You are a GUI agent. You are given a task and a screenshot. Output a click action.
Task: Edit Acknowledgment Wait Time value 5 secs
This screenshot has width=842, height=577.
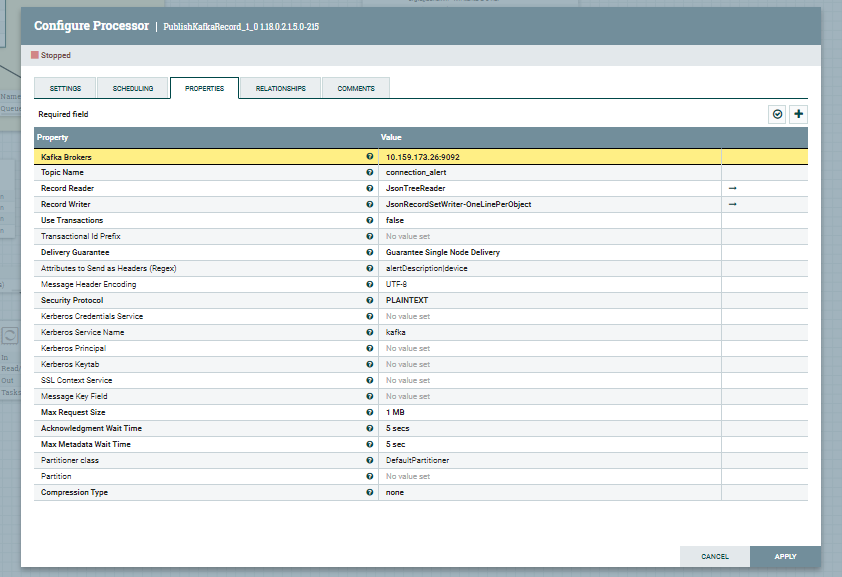tap(550, 428)
